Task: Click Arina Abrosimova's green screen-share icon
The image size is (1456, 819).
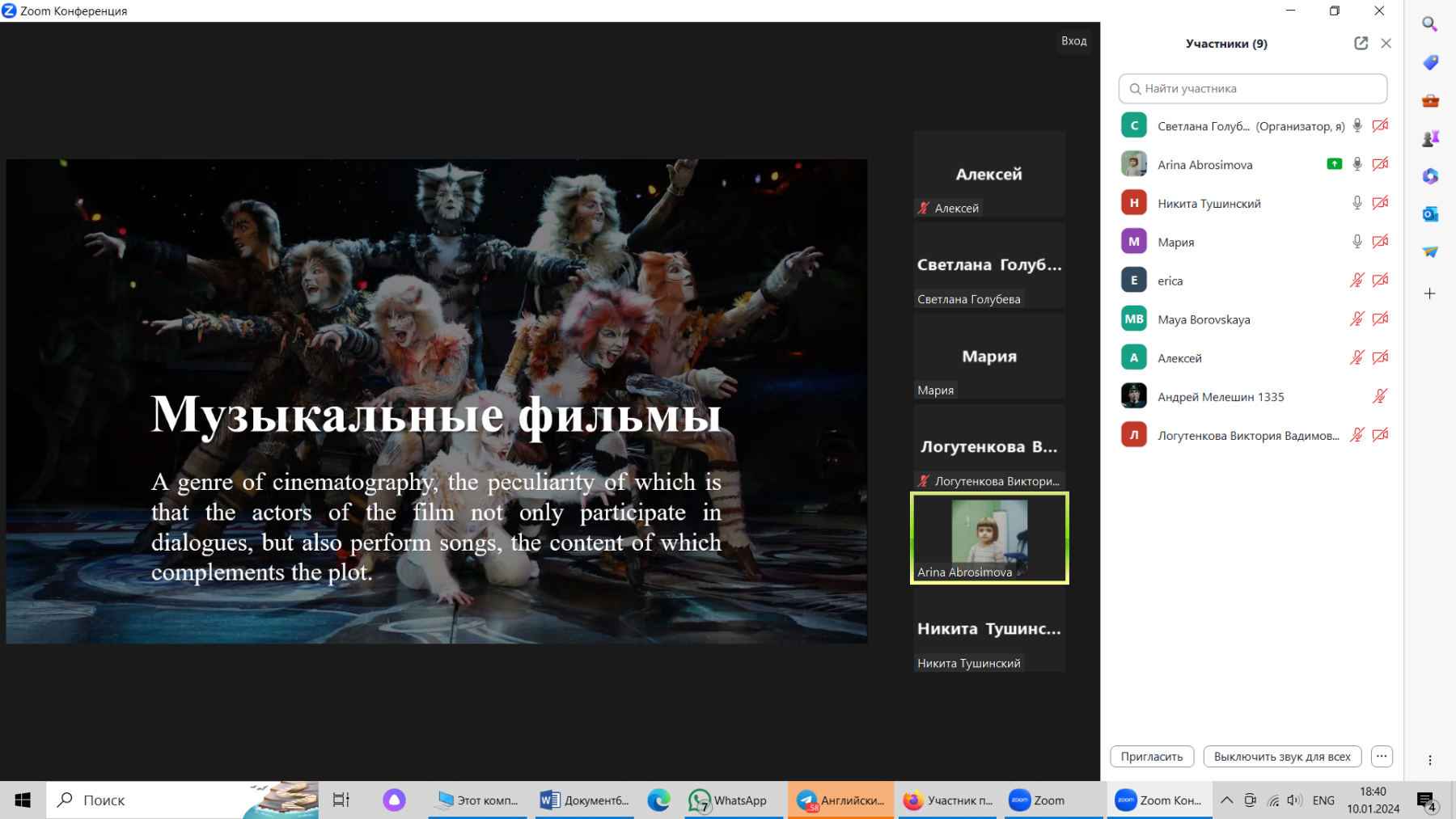Action: point(1335,164)
